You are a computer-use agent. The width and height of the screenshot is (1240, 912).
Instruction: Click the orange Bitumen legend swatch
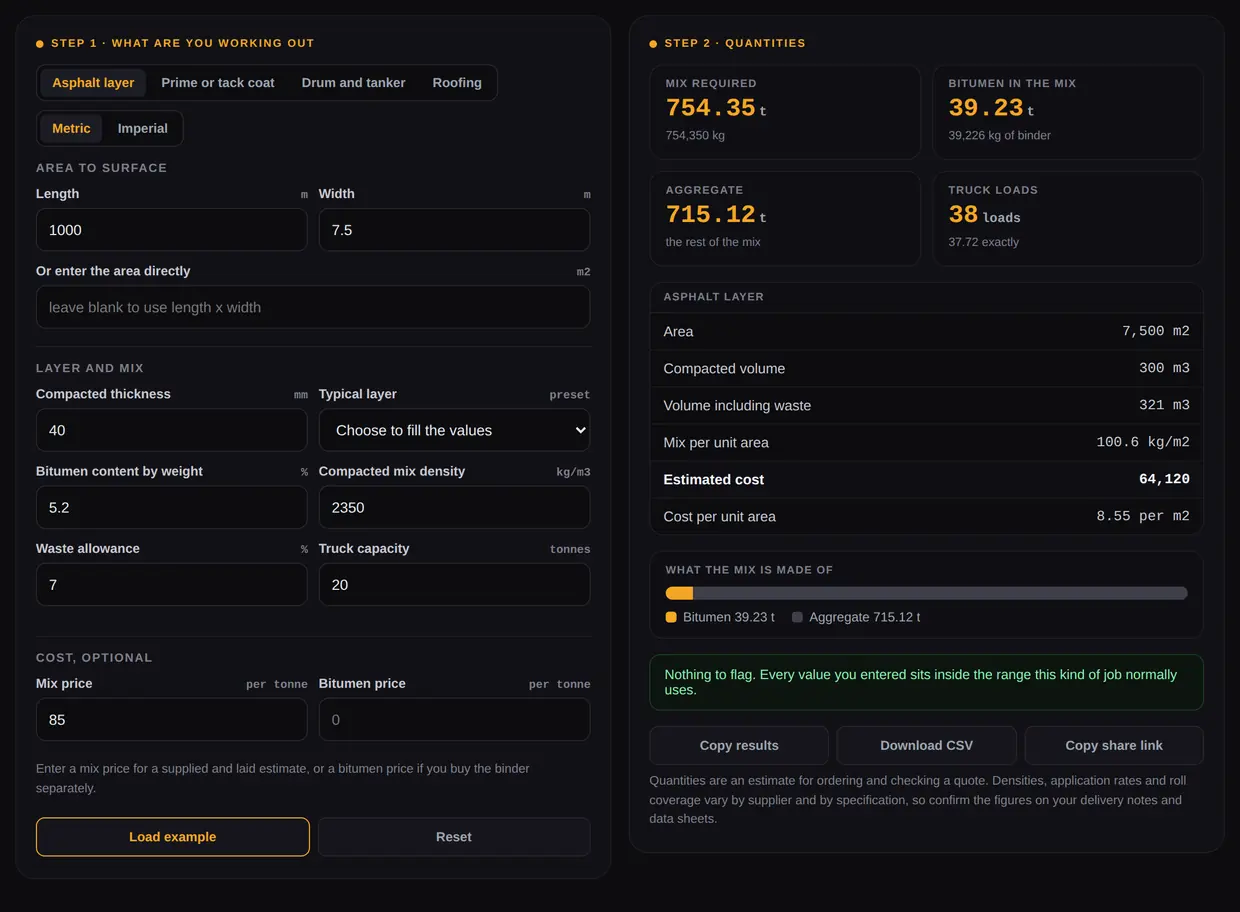click(671, 617)
